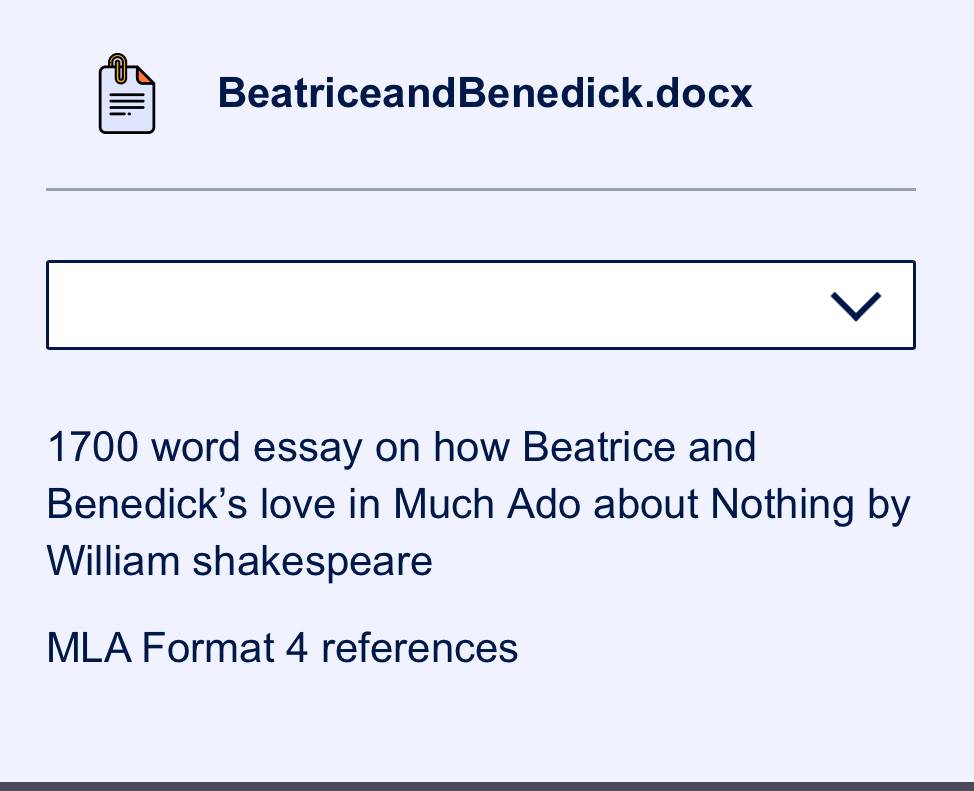Screen dimensions: 974x791
Task: Click the word "1700" in the description
Action: click(x=93, y=447)
